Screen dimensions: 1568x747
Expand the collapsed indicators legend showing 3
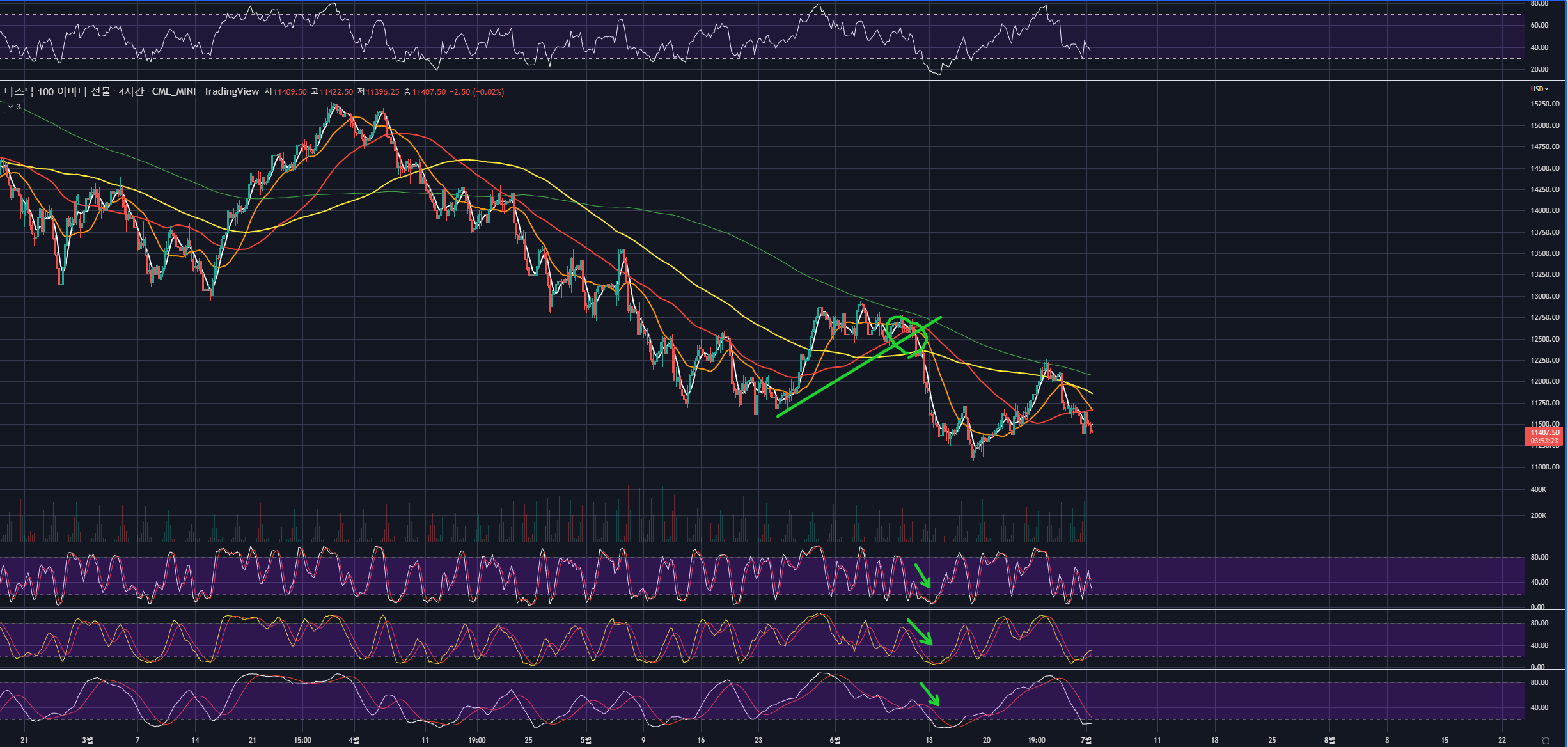[x=13, y=107]
